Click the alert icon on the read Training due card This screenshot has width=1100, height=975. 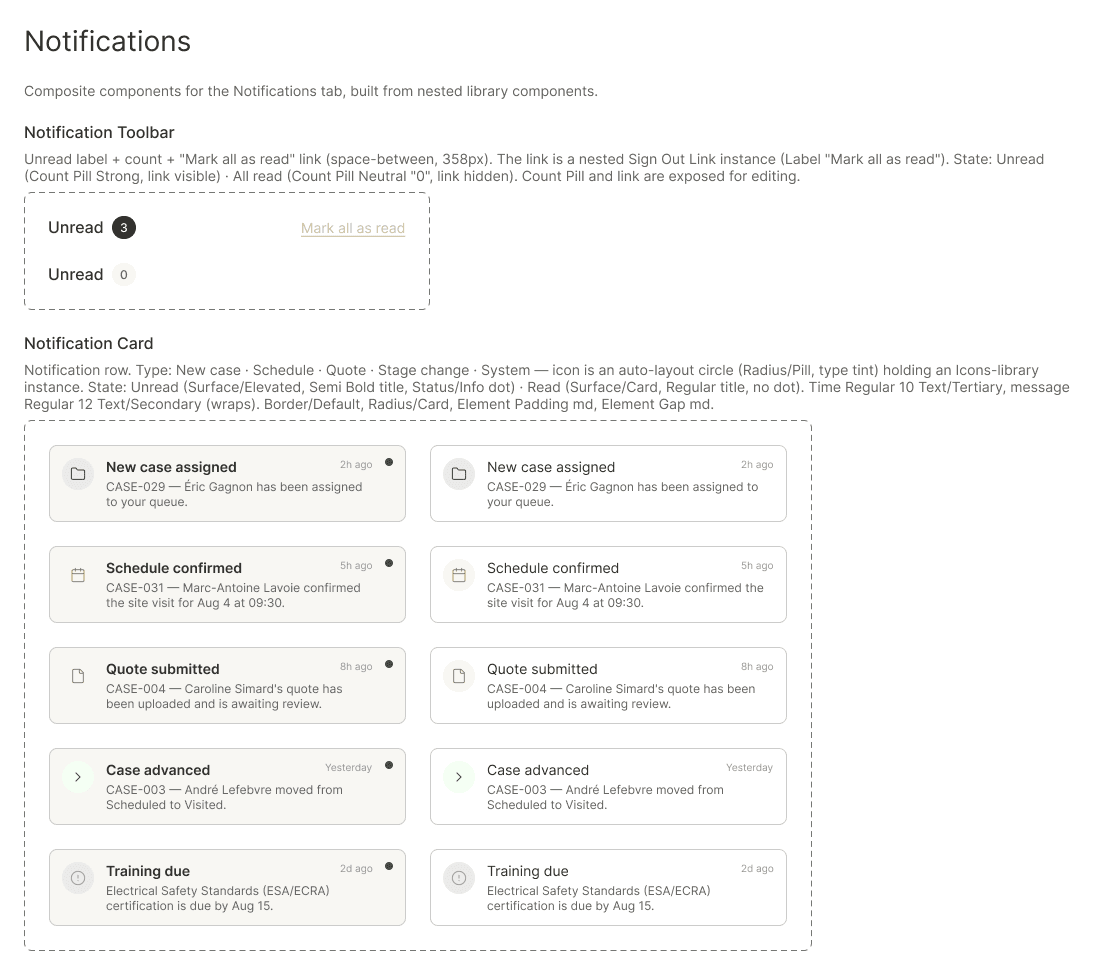459,878
